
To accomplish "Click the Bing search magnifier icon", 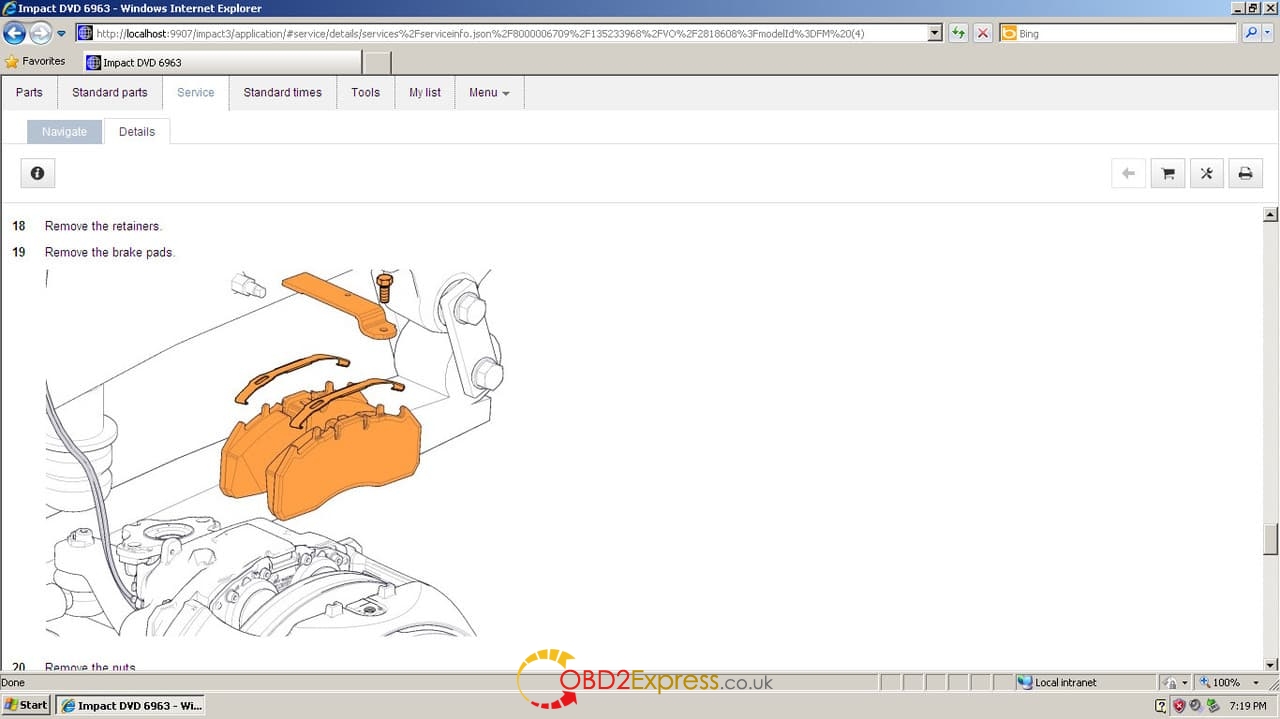I will 1251,33.
